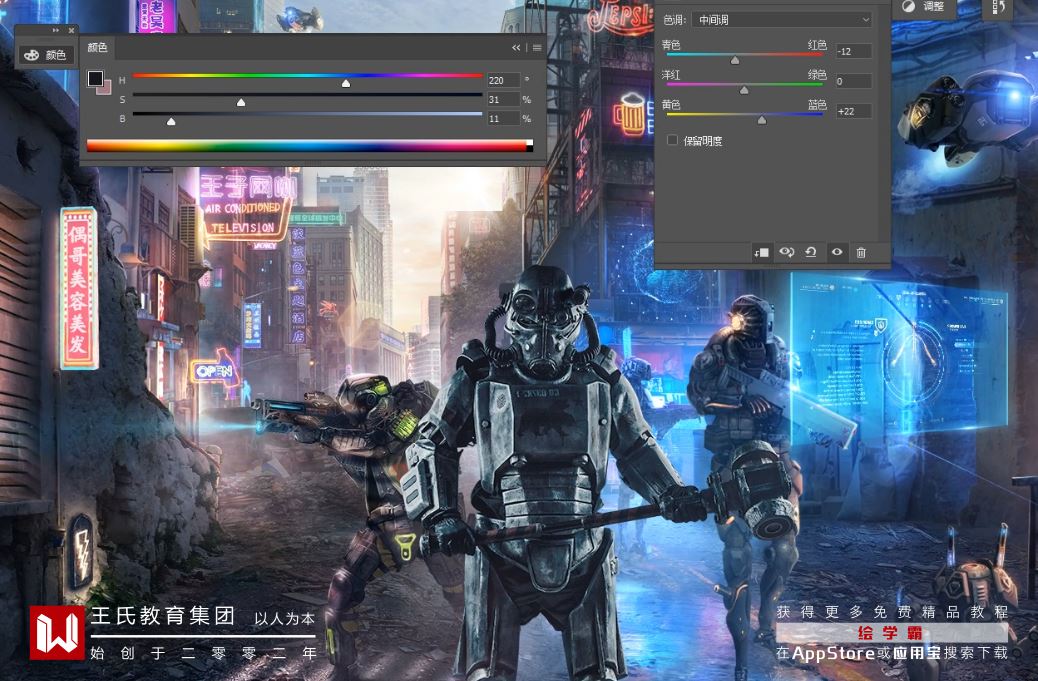Viewport: 1038px width, 681px height.
Task: Open the 调整 adjustments panel button
Action: tap(923, 7)
